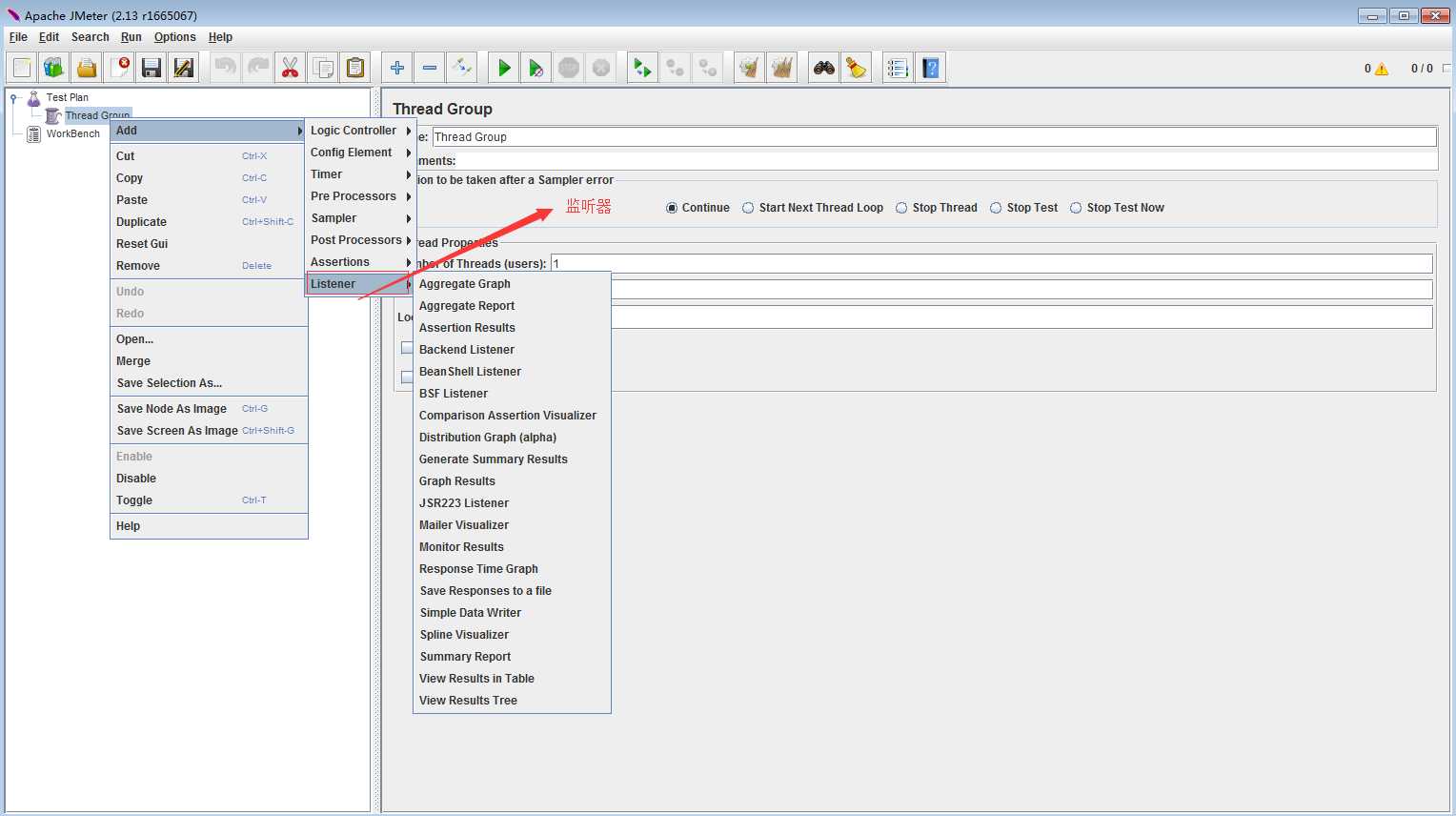The image size is (1456, 816).
Task: Select the Continue radio button
Action: pyautogui.click(x=672, y=208)
